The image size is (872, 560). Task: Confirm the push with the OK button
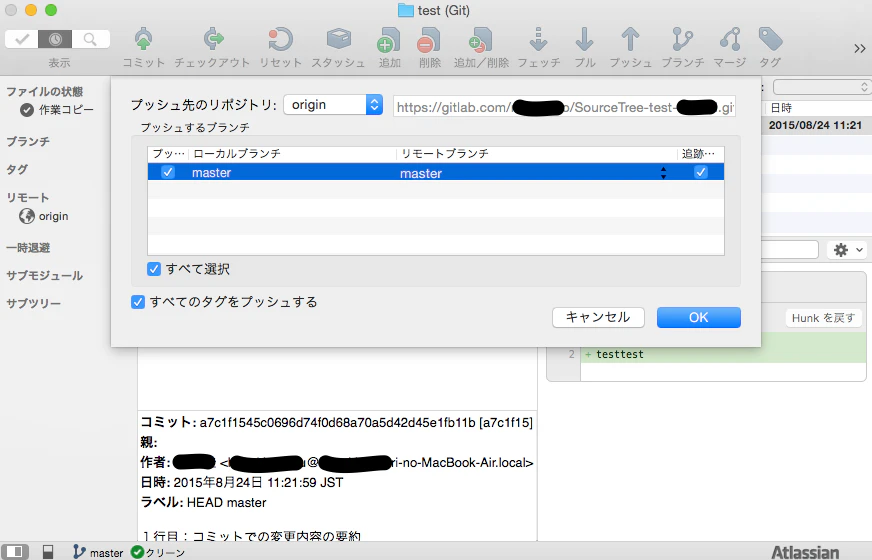(698, 318)
